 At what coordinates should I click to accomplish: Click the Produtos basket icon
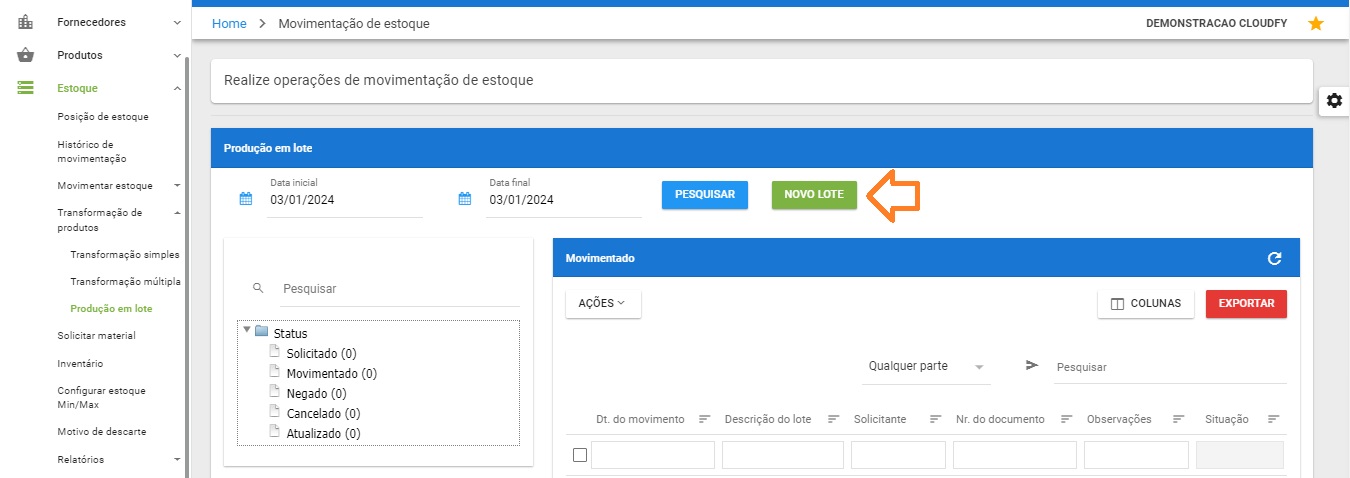26,55
